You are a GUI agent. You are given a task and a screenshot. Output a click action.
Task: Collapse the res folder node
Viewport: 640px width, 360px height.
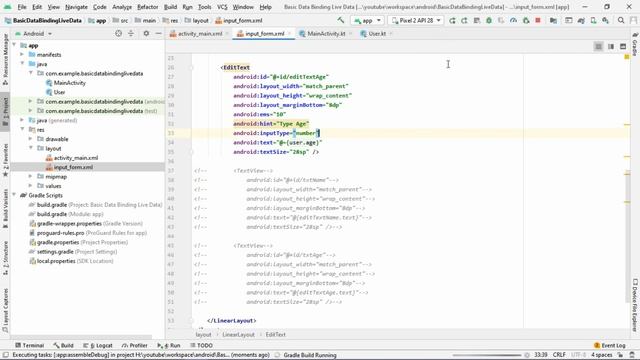(x=22, y=130)
